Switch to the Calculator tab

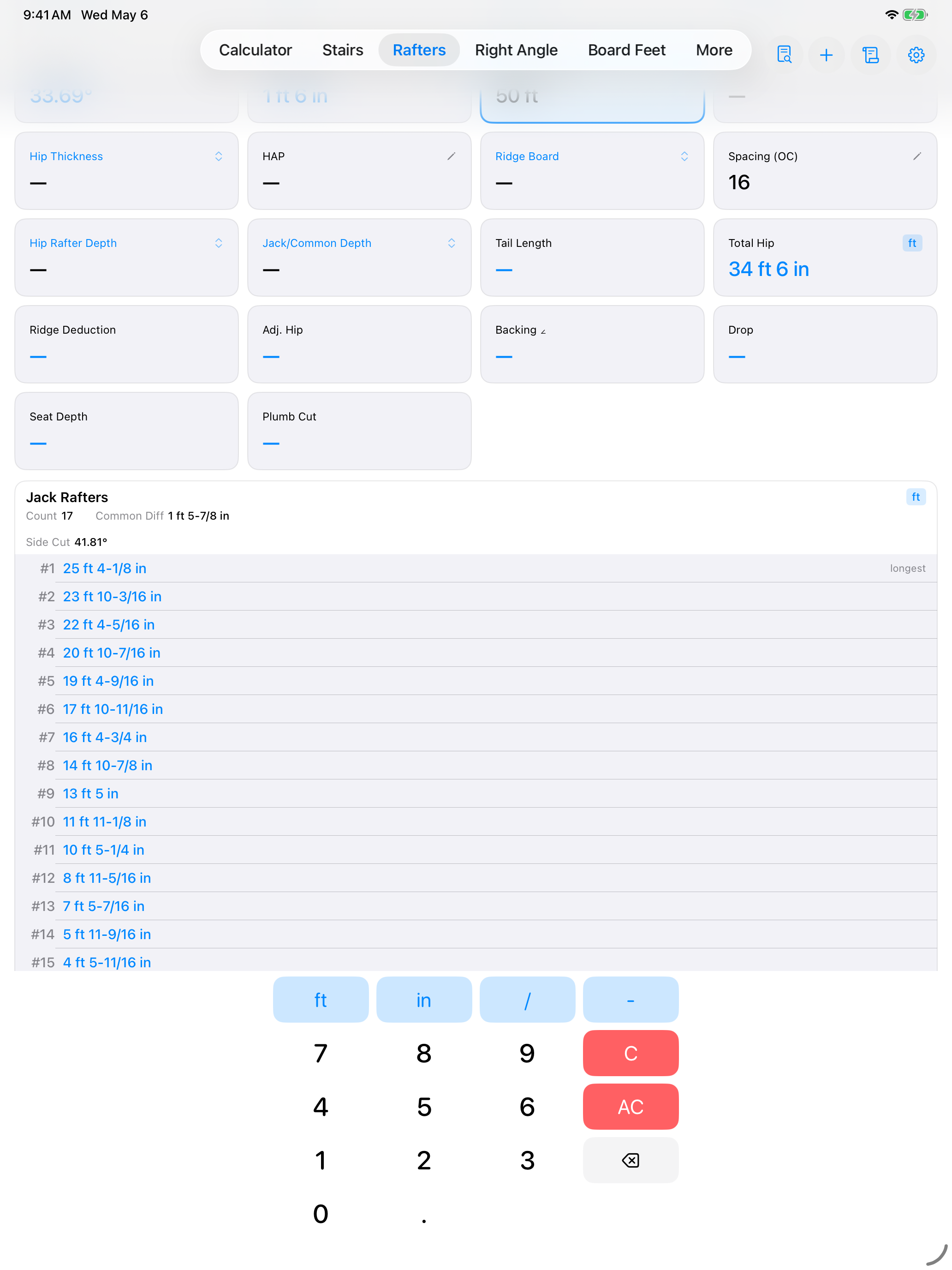[x=256, y=50]
